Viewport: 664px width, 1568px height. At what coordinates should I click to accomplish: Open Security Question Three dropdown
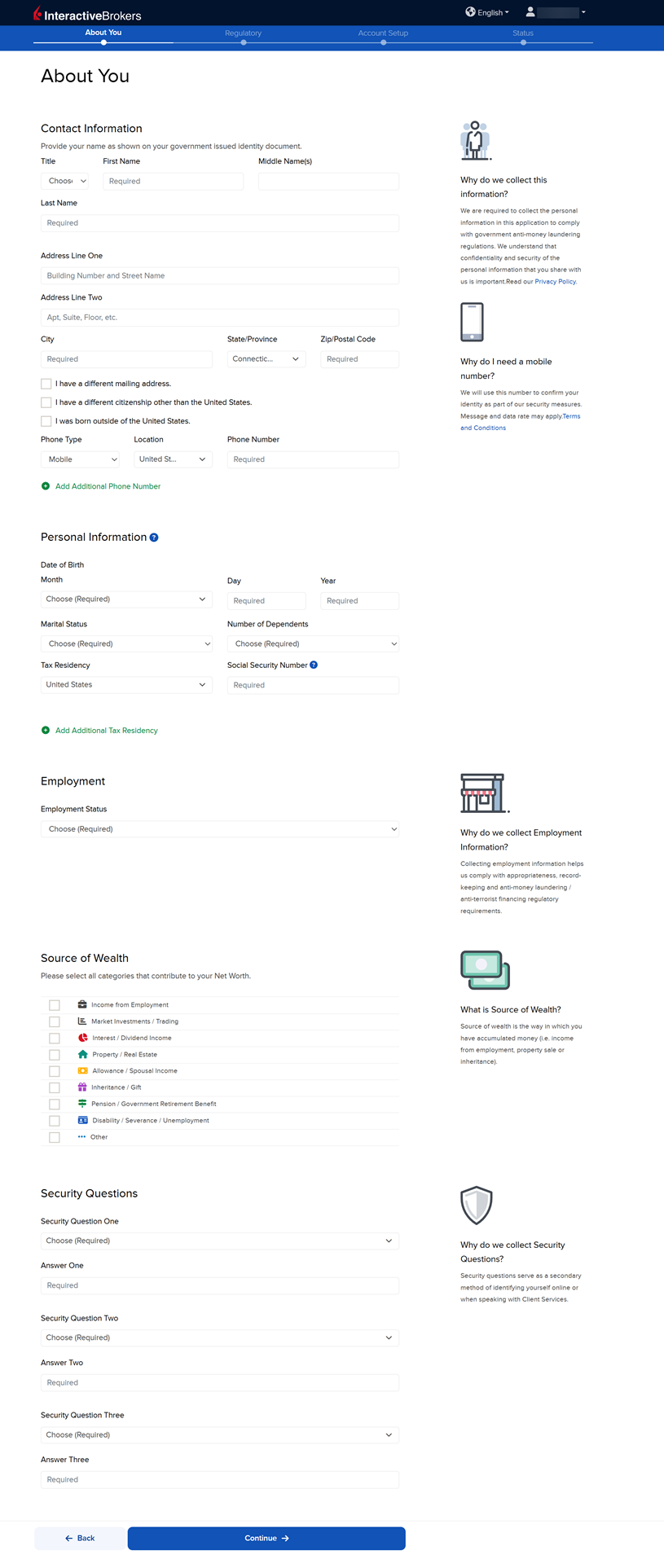click(220, 1434)
